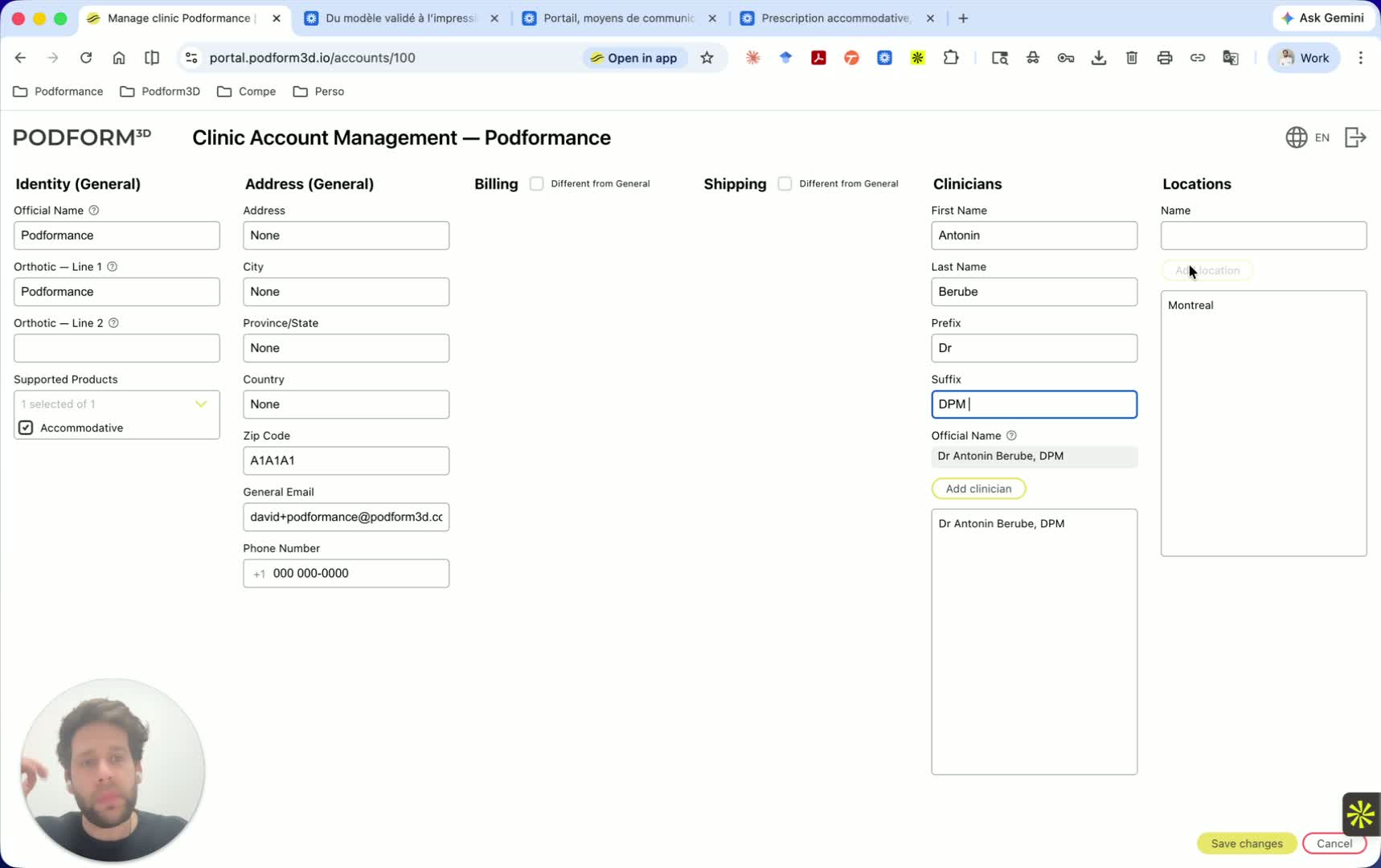Click the red PDF extension icon
The width and height of the screenshot is (1381, 868).
pyautogui.click(x=819, y=58)
